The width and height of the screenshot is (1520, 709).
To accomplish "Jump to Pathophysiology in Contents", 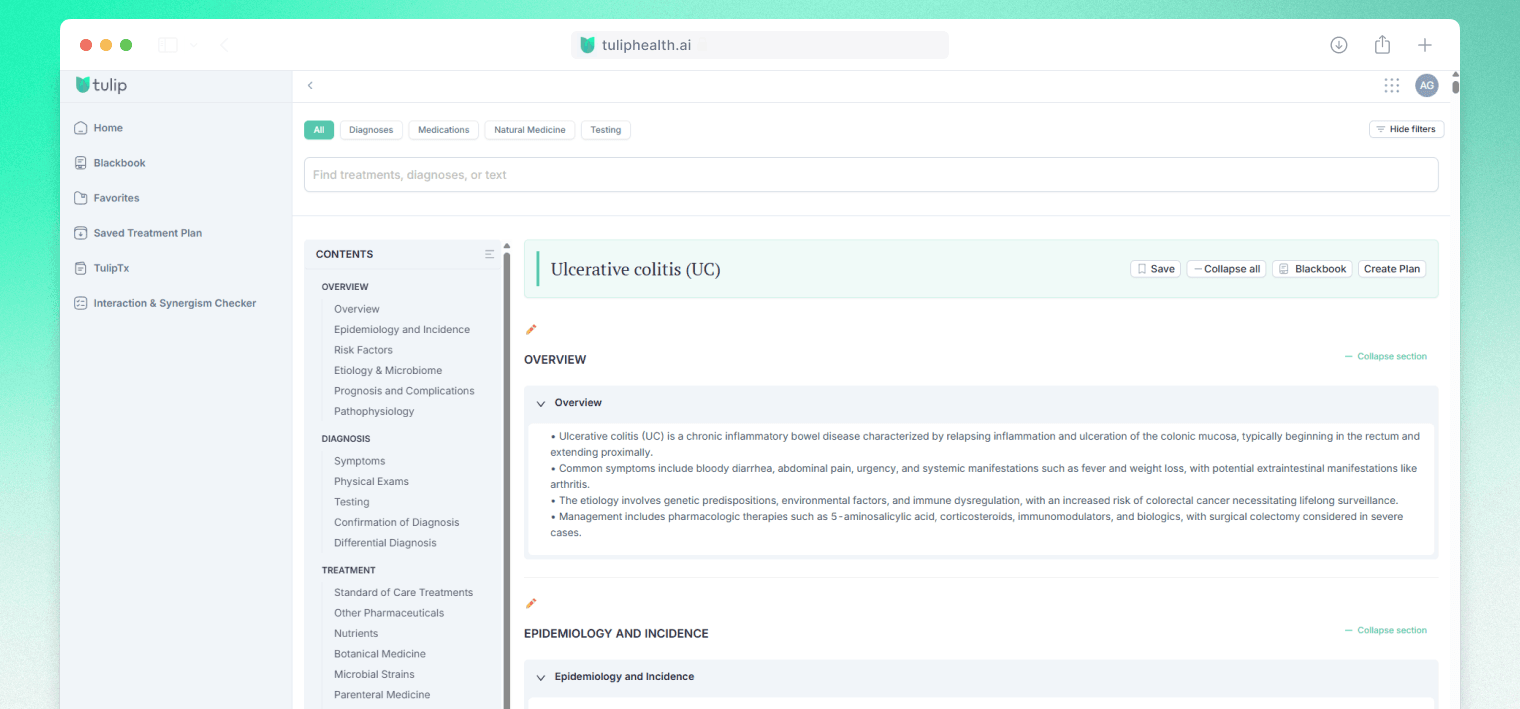I will point(374,412).
